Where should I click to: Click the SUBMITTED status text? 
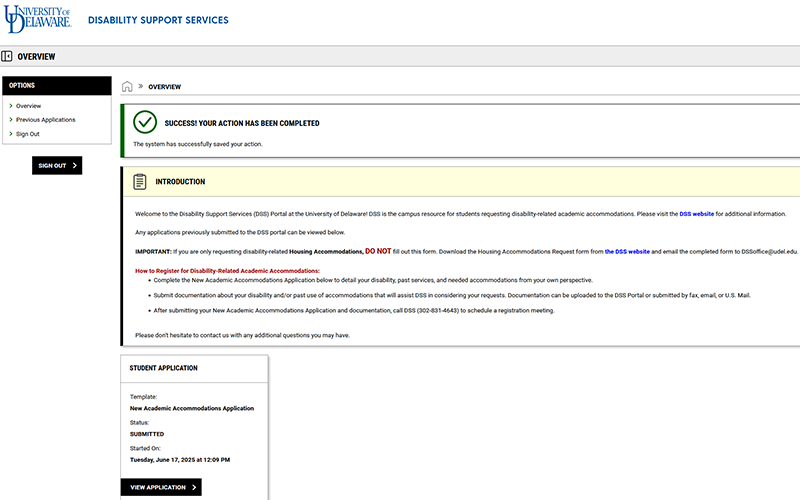coord(147,434)
